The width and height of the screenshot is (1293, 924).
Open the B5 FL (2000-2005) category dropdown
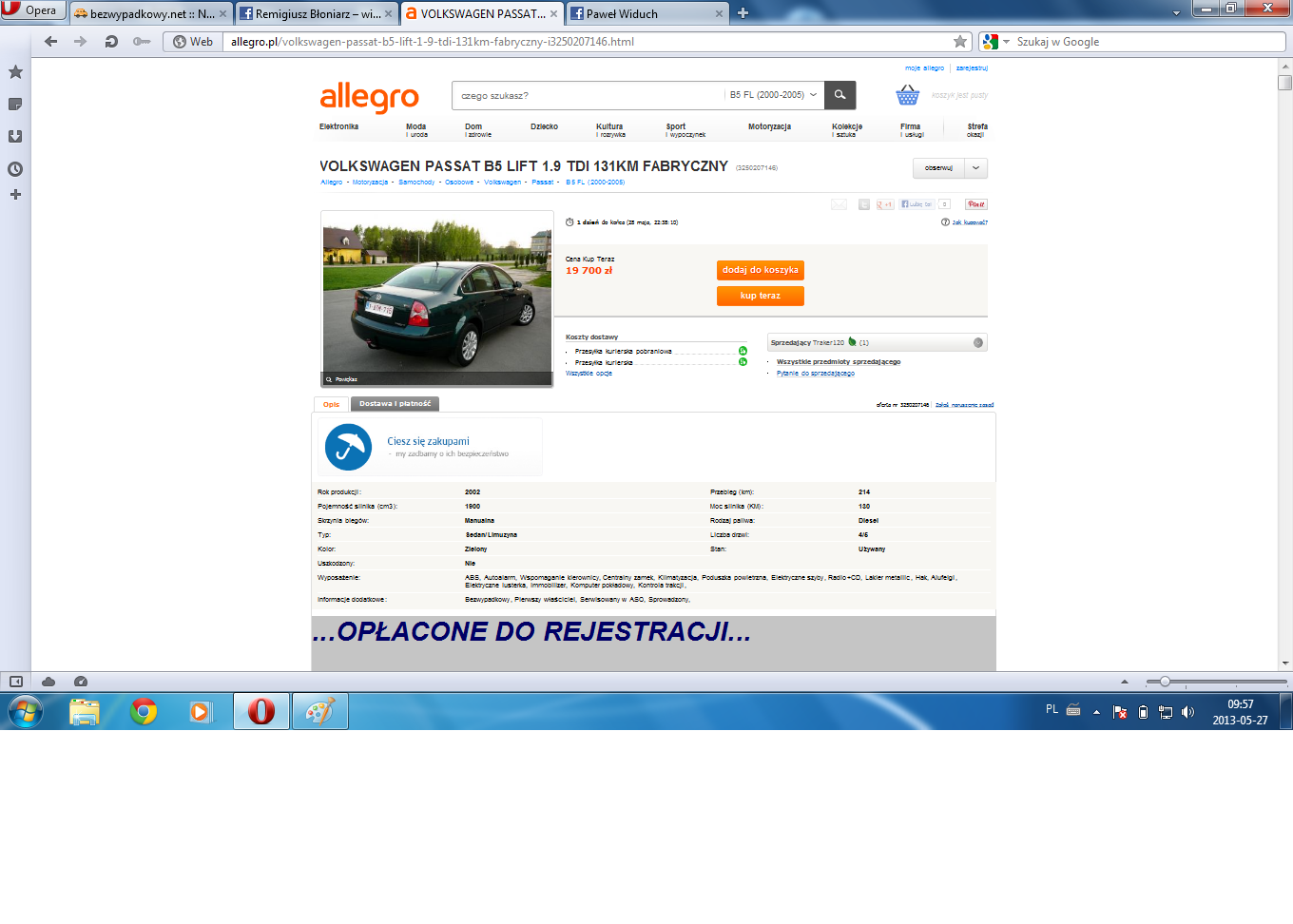[x=773, y=95]
